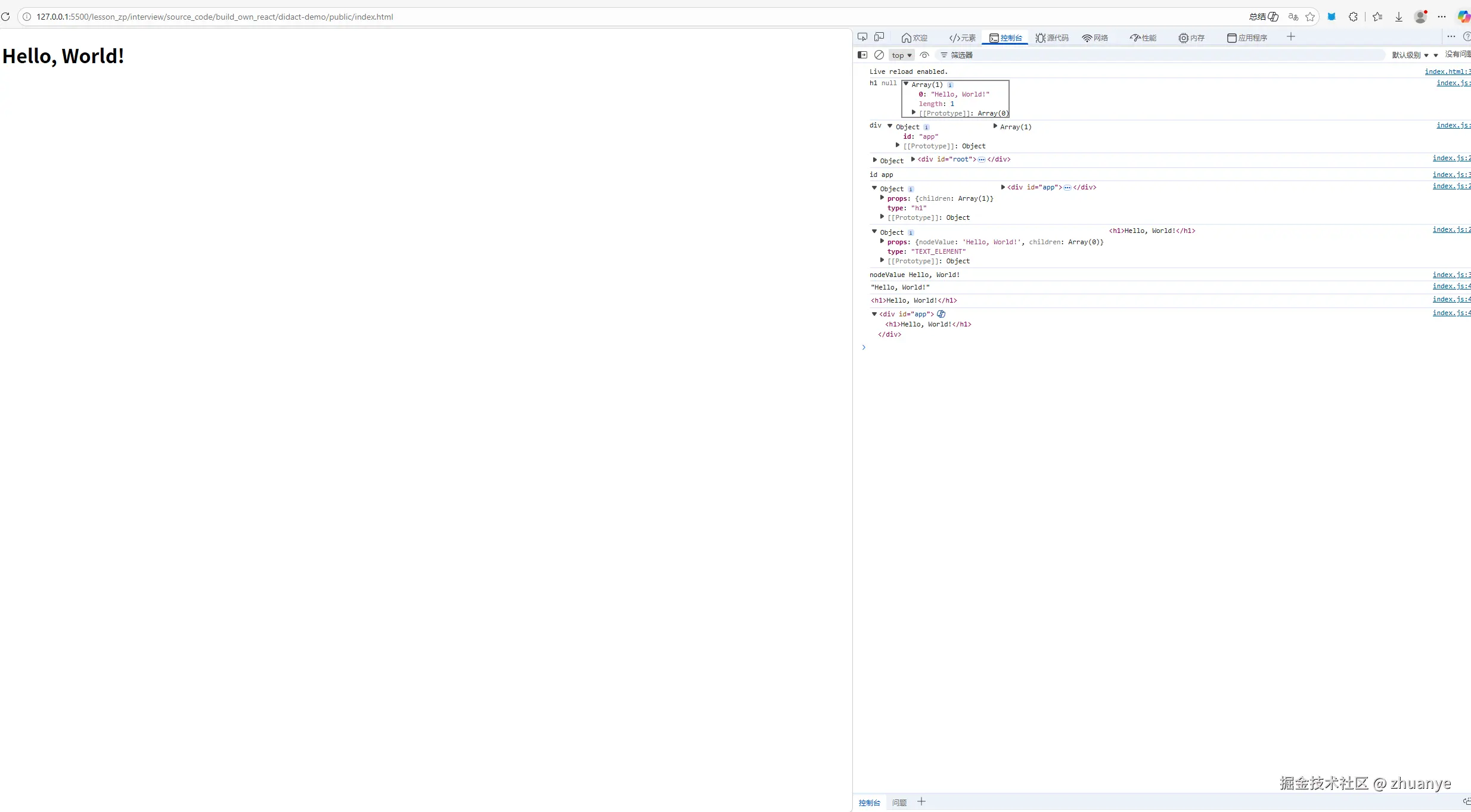Clear the console with the ban icon
This screenshot has height=812, width=1471.
(x=879, y=55)
